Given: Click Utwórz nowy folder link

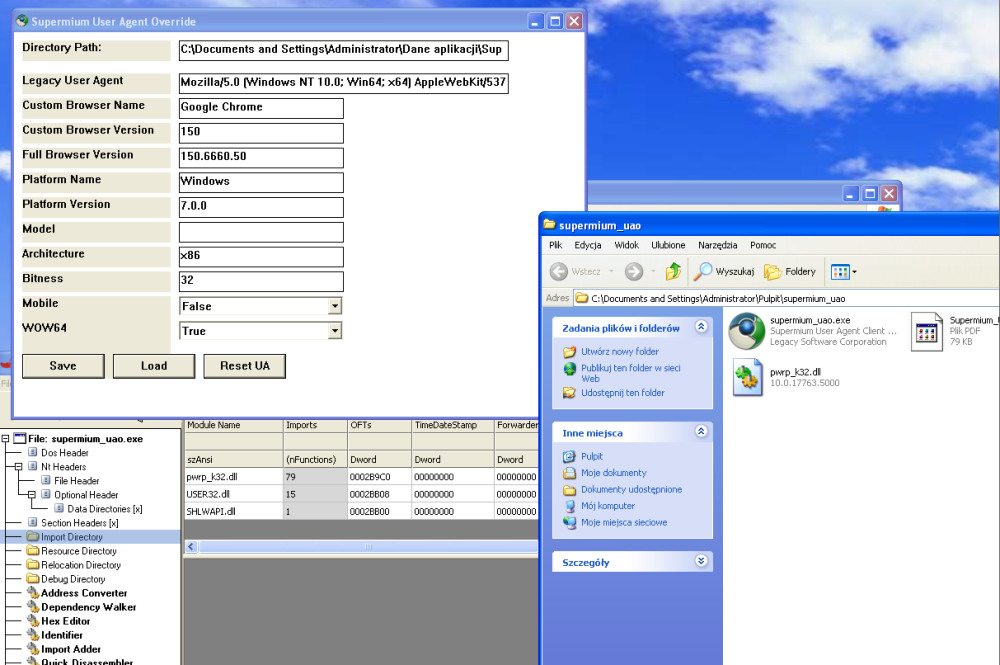Looking at the screenshot, I should [620, 351].
